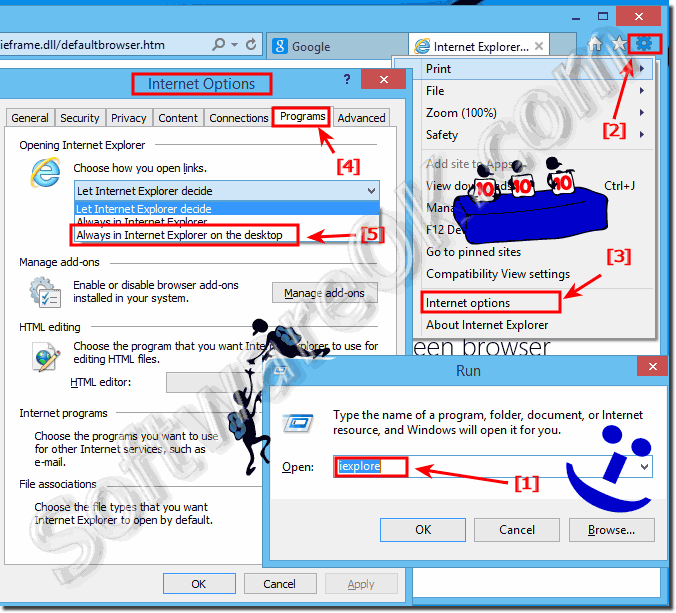Viewport: 676px width, 613px height.
Task: Open the Connections tab
Action: point(238,118)
